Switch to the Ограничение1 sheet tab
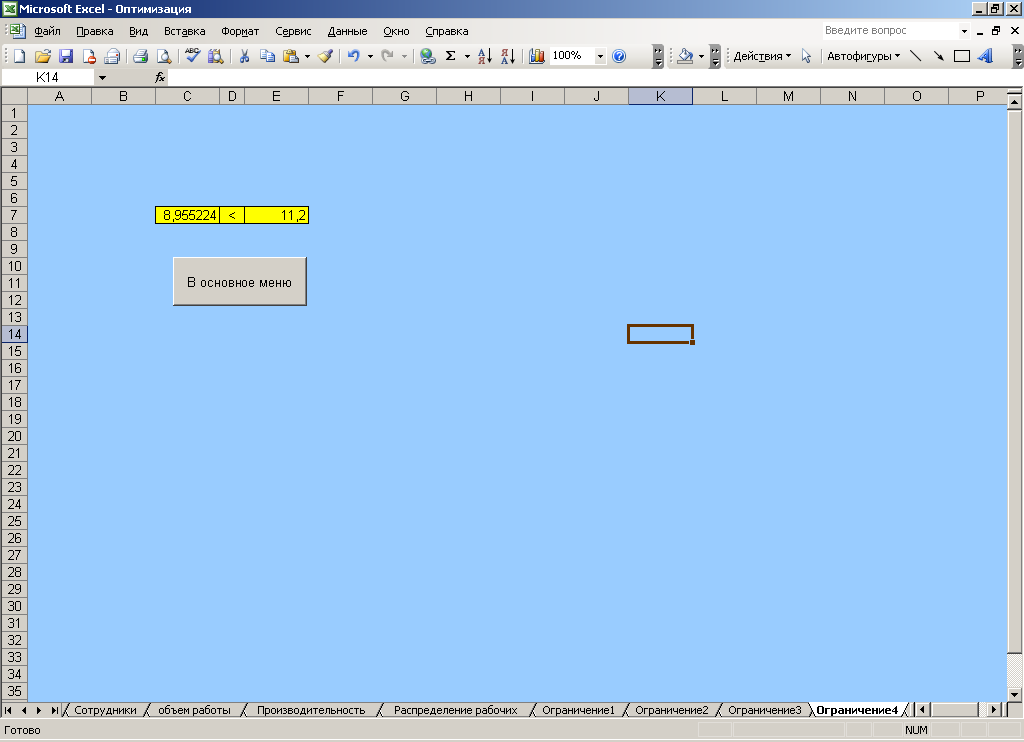The width and height of the screenshot is (1024, 742). point(578,710)
